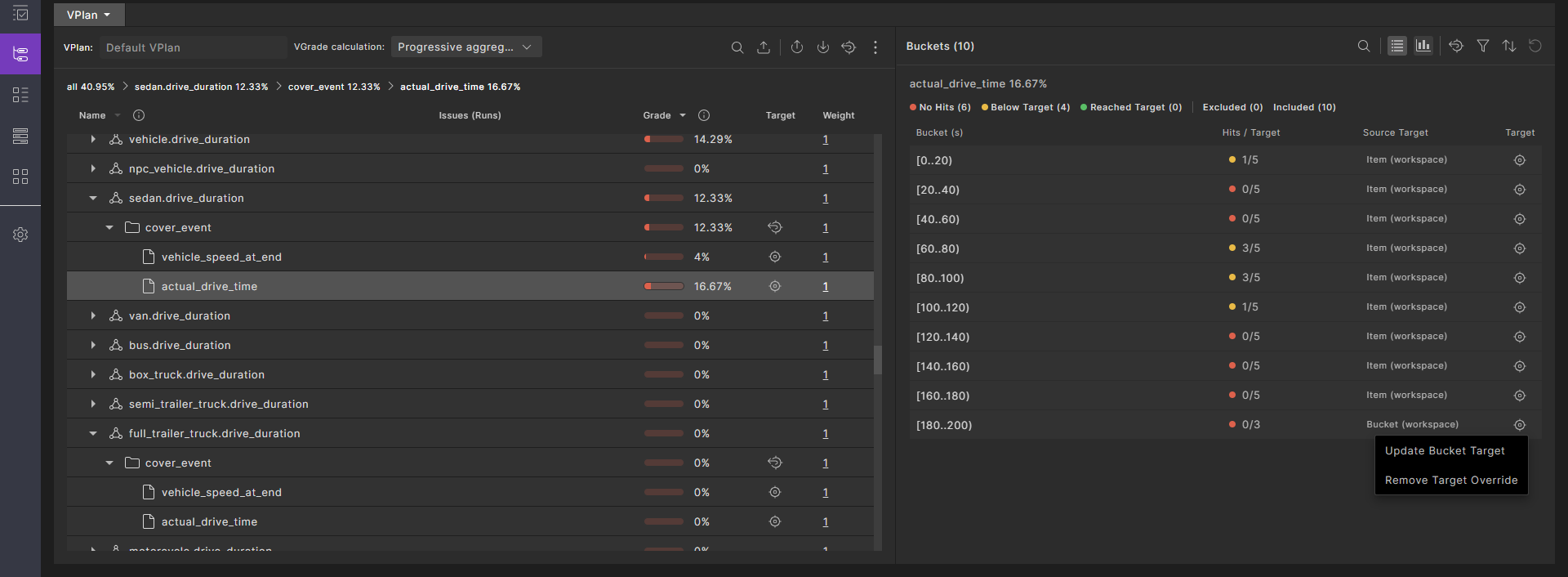Collapse the sedan.drive_duration tree node
The height and width of the screenshot is (577, 1568).
[x=93, y=198]
